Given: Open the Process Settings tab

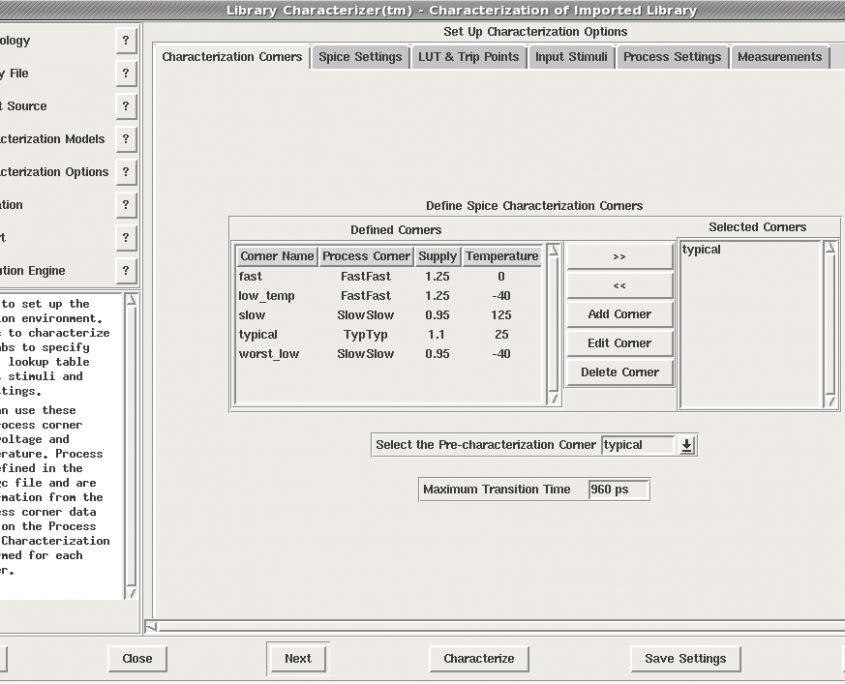Looking at the screenshot, I should 673,56.
